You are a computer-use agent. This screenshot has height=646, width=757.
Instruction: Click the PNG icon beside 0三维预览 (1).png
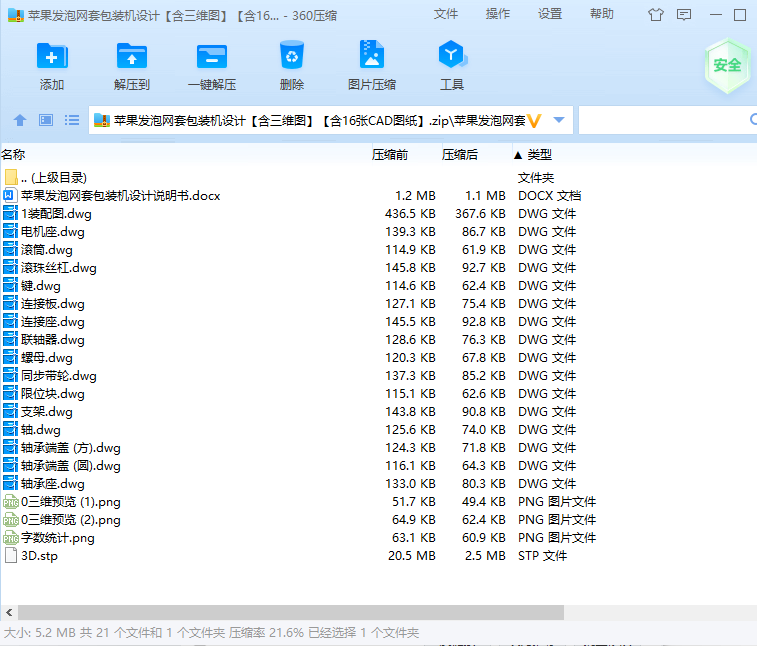[11, 502]
